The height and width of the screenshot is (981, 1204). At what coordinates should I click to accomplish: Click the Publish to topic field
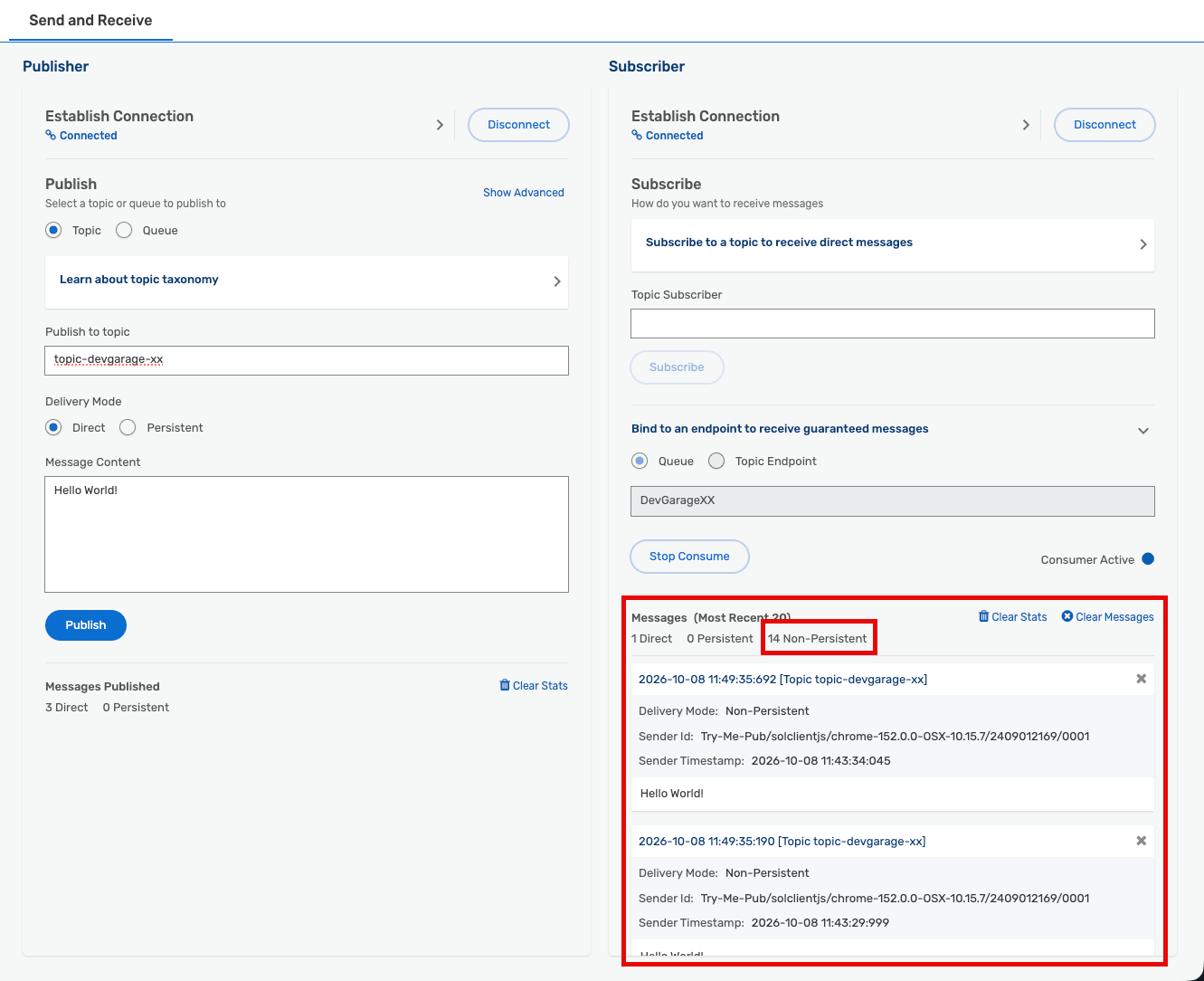(307, 360)
